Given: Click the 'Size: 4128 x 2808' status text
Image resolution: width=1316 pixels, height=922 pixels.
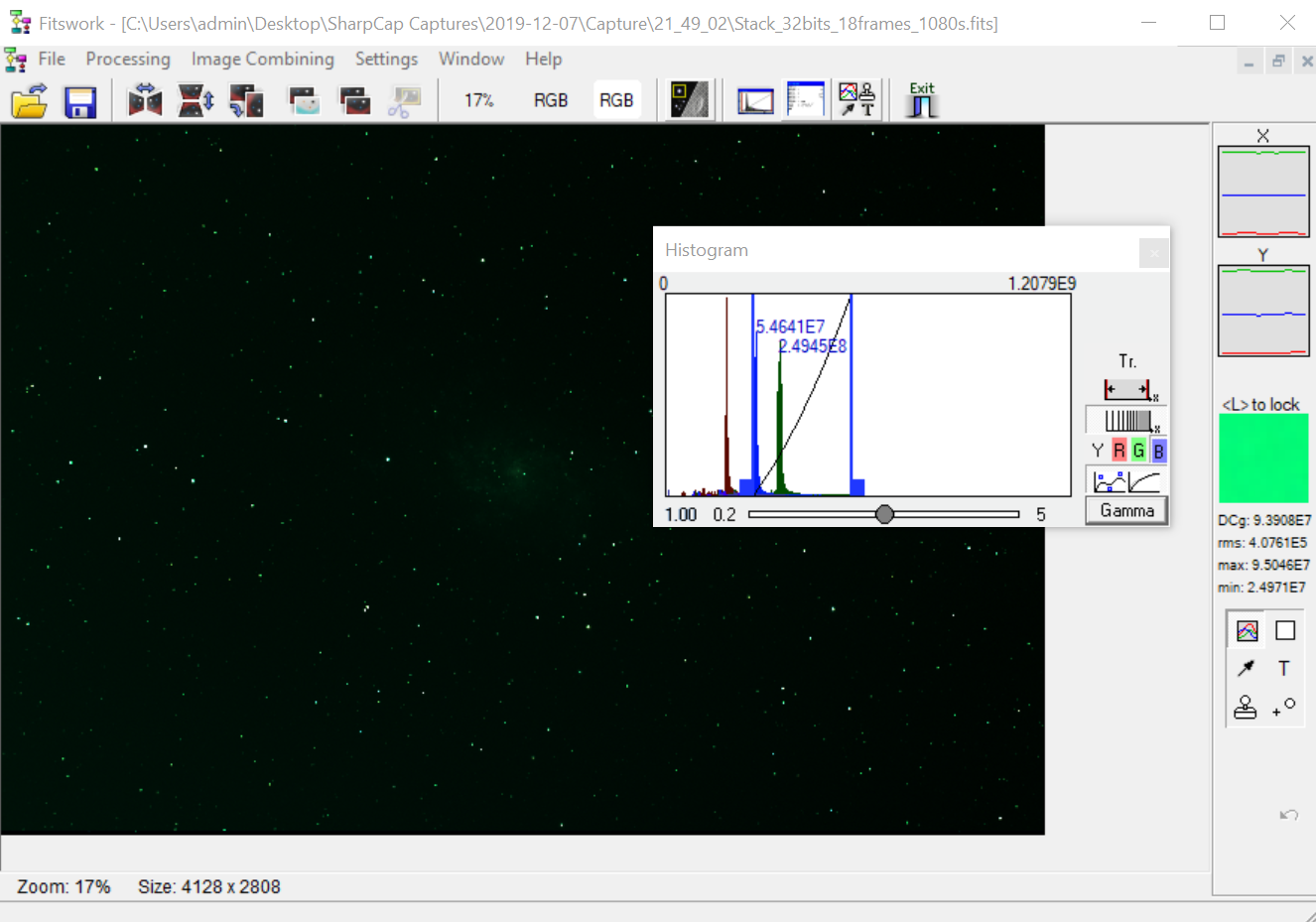Looking at the screenshot, I should coord(209,886).
